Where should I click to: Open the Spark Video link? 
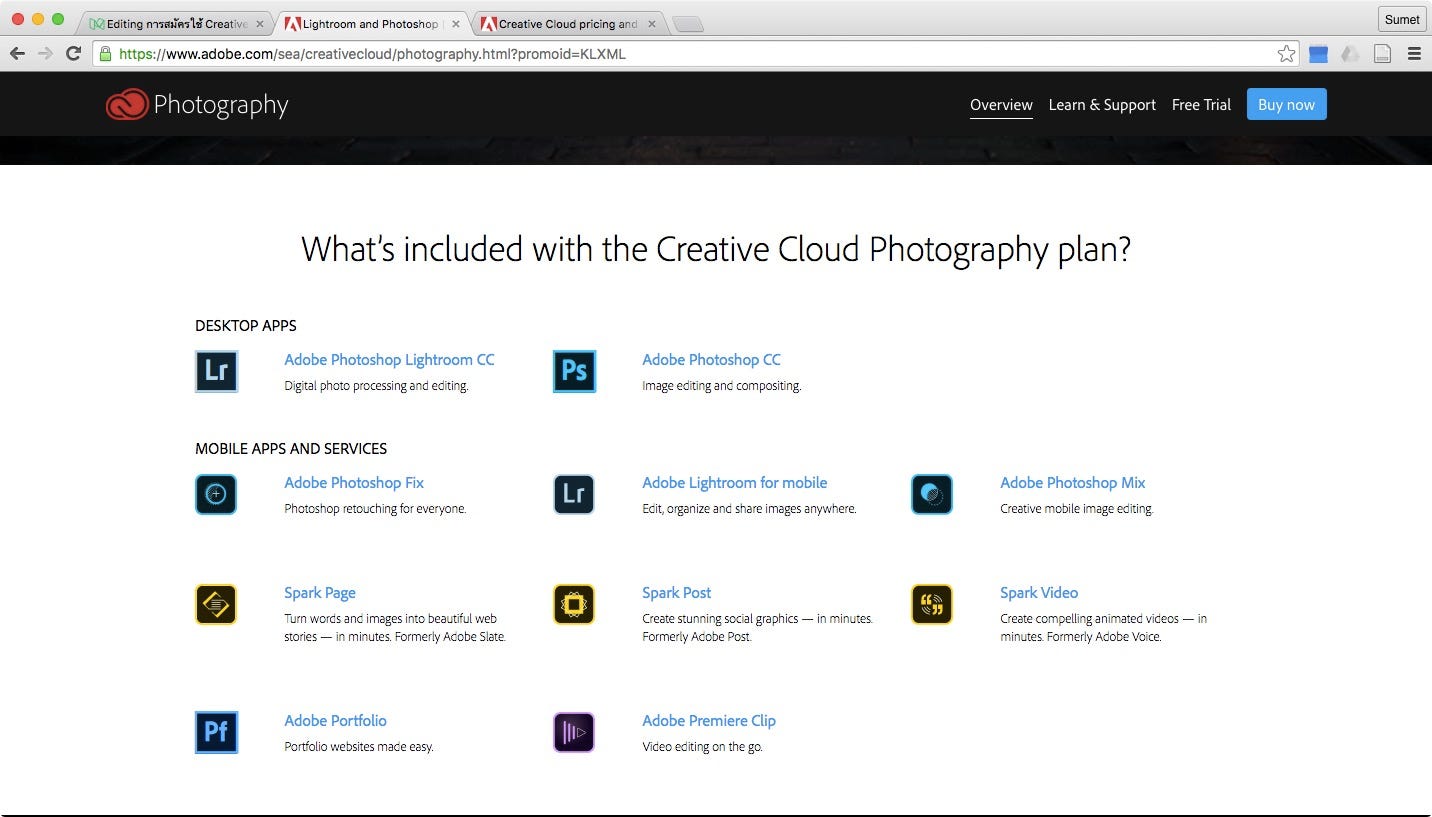click(x=1039, y=593)
